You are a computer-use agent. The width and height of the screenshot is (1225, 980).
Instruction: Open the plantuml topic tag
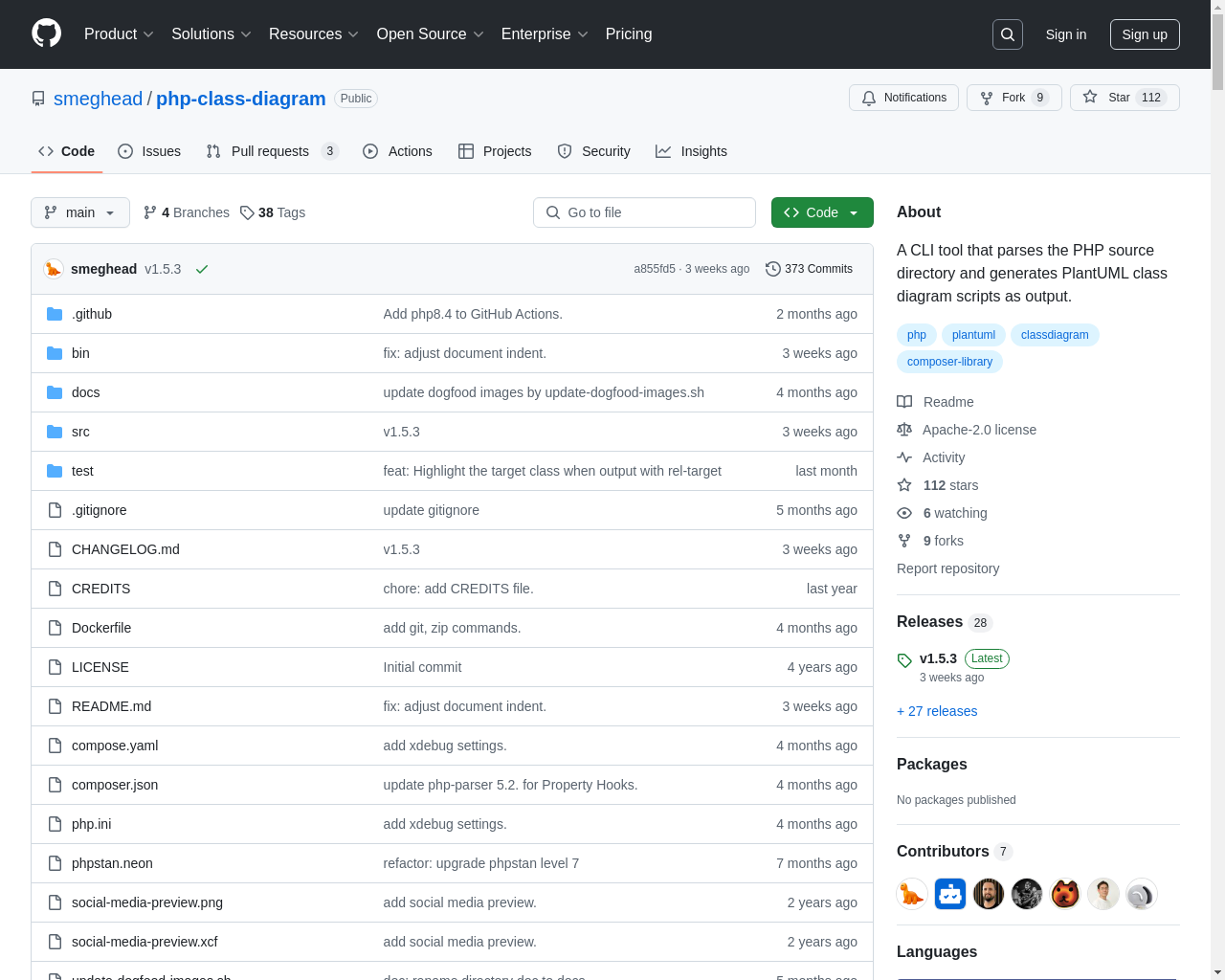coord(973,335)
